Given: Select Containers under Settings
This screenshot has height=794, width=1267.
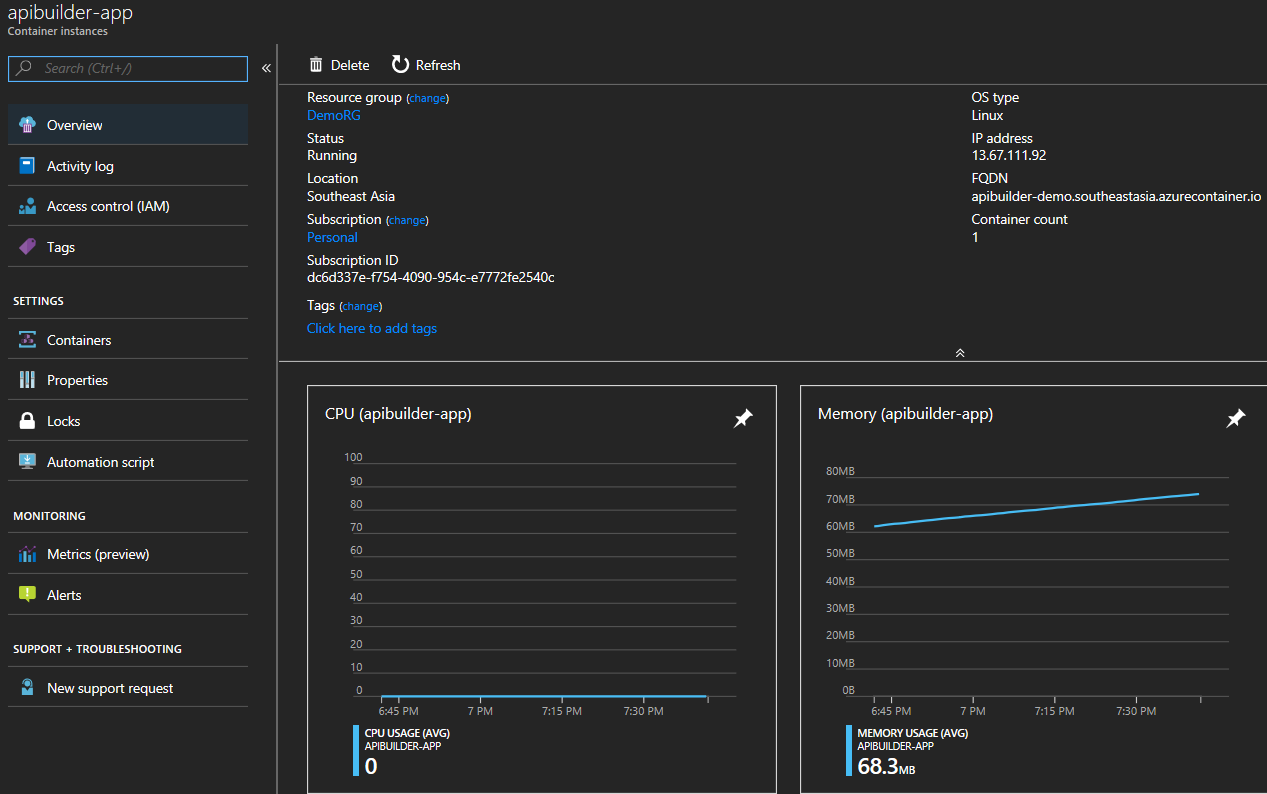Looking at the screenshot, I should coord(128,340).
